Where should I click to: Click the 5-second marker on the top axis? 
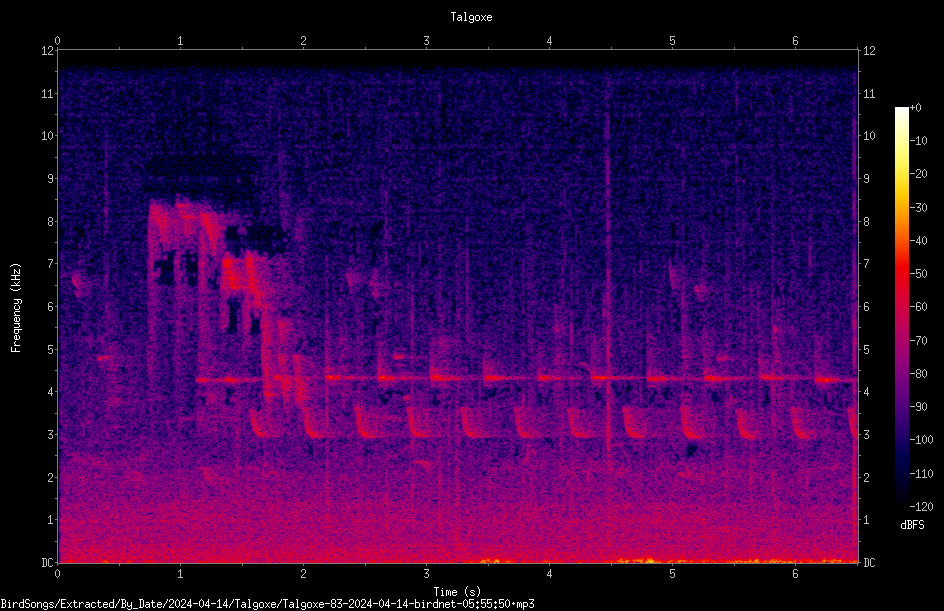(x=672, y=41)
